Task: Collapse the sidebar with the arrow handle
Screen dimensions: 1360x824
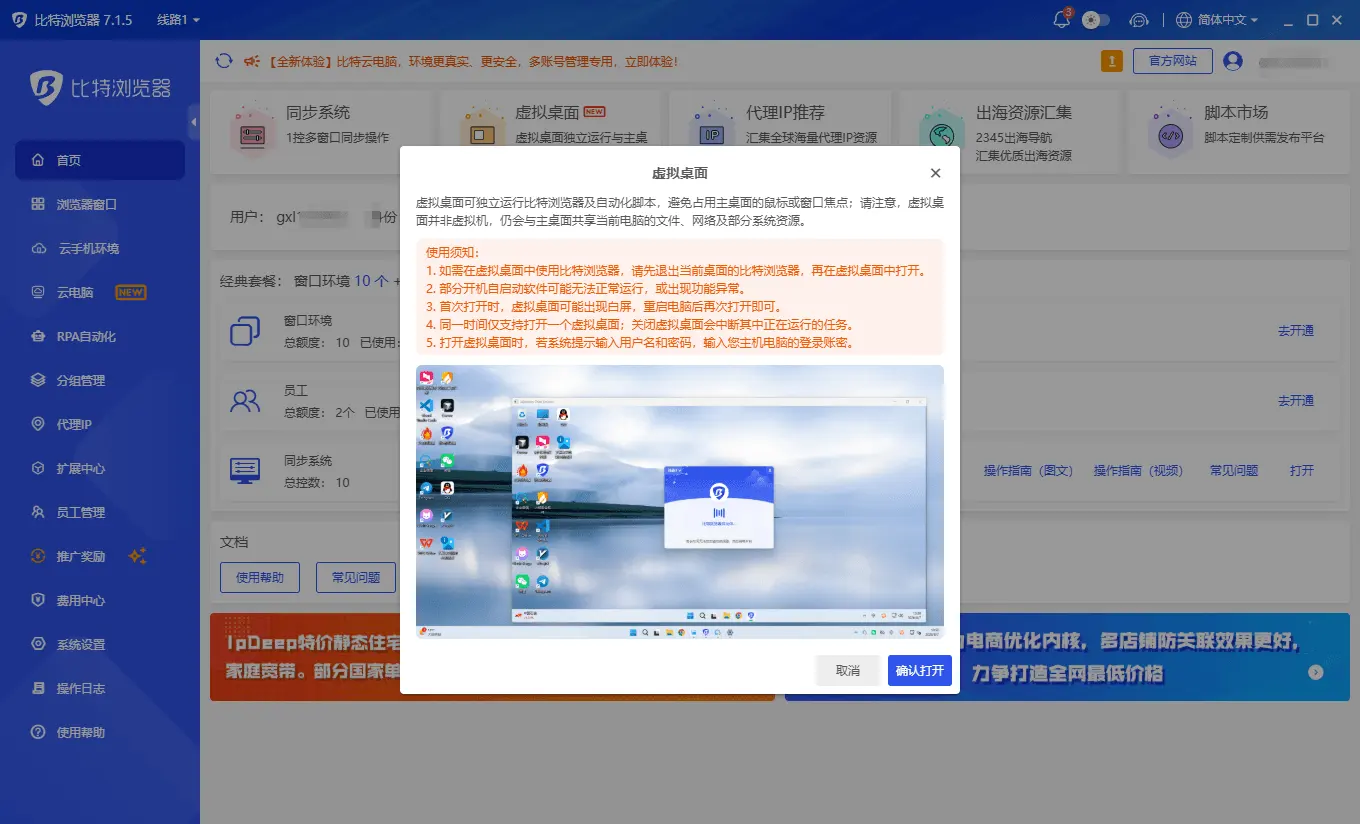Action: 194,121
